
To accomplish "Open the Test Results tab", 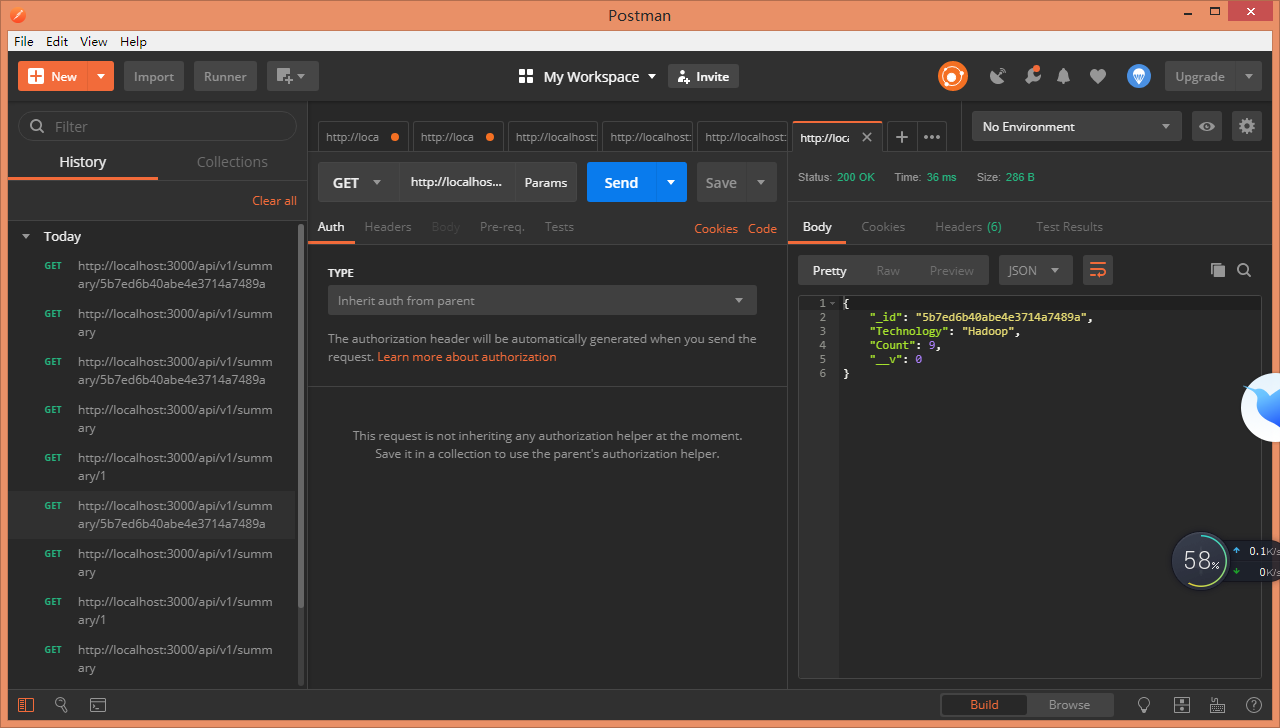I will [x=1069, y=227].
